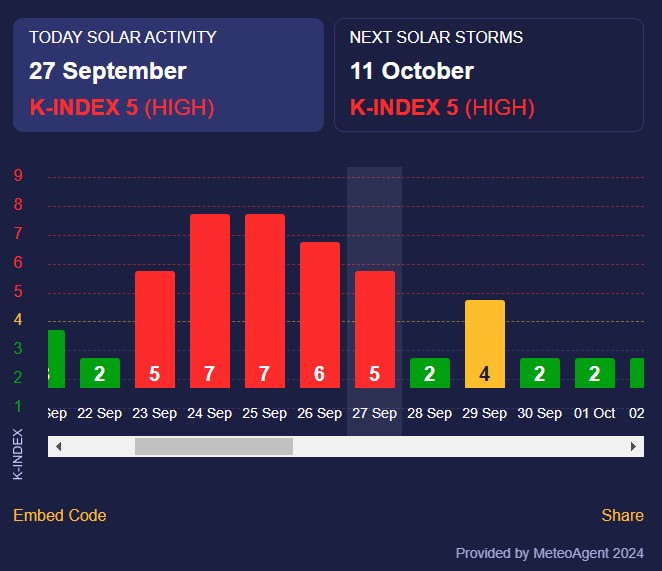
Task: Click the Share link
Action: (622, 515)
